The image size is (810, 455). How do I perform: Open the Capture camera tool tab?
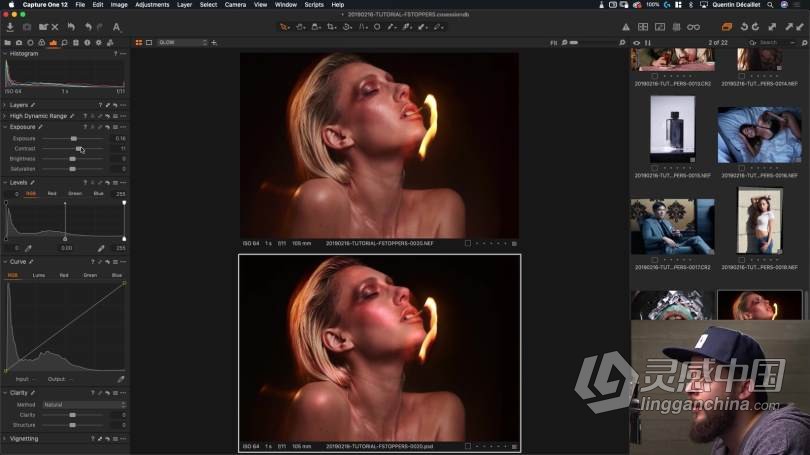[19, 43]
